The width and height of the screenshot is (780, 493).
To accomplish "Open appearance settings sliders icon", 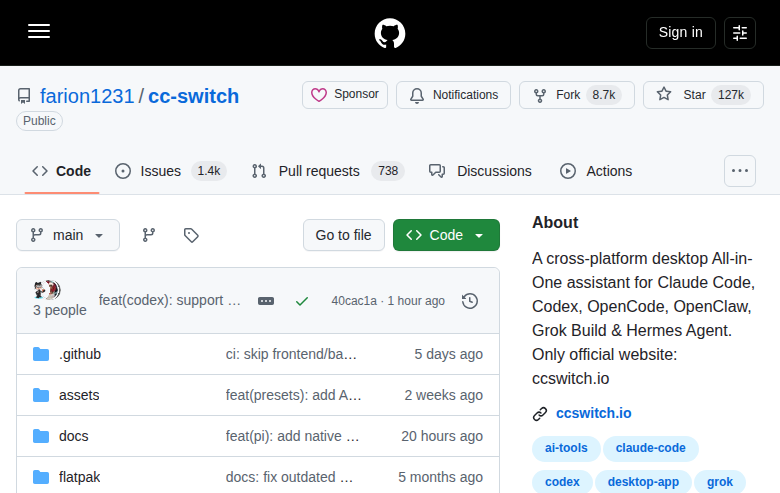I will coord(740,33).
